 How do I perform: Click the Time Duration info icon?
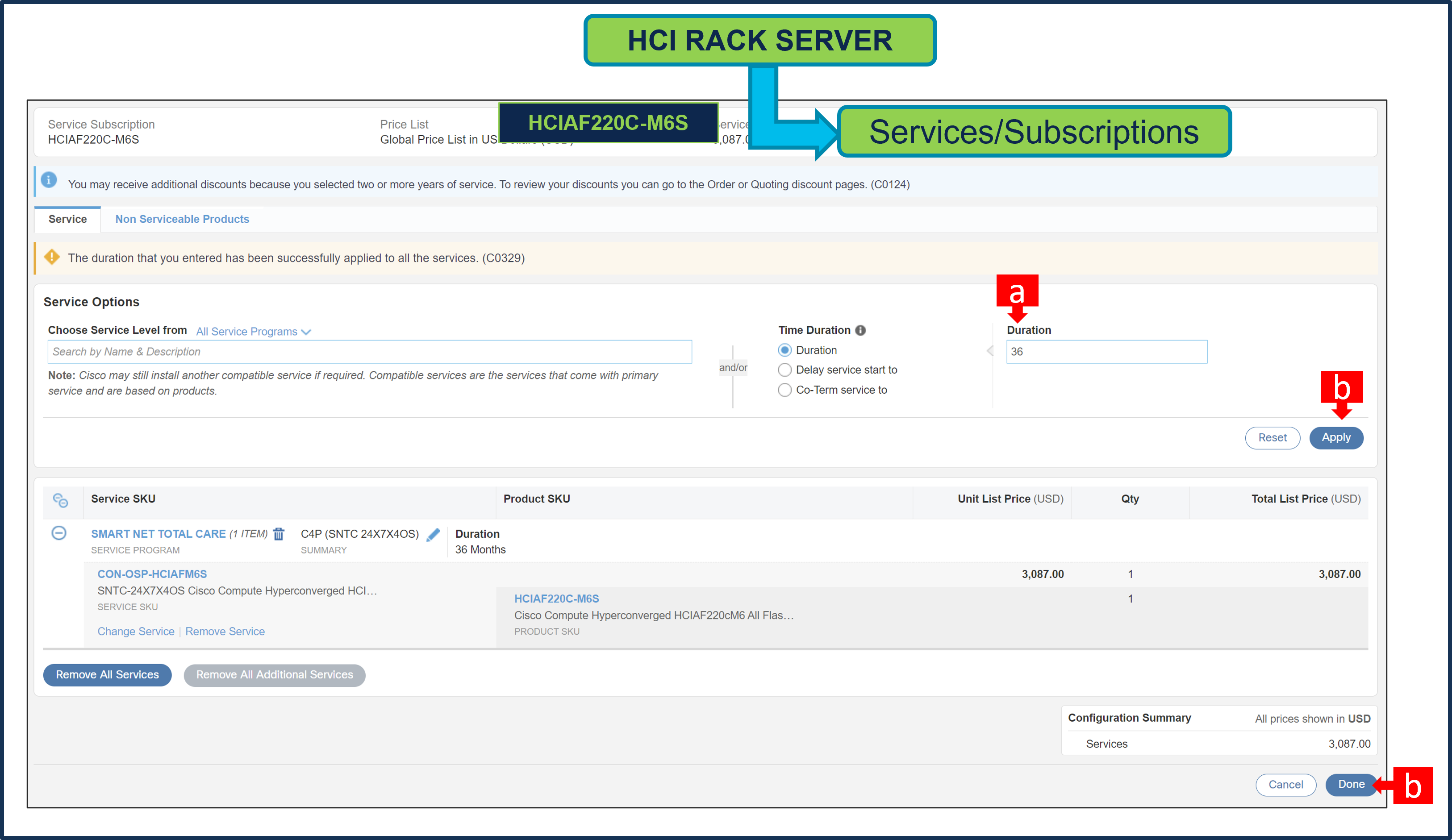pyautogui.click(x=860, y=330)
